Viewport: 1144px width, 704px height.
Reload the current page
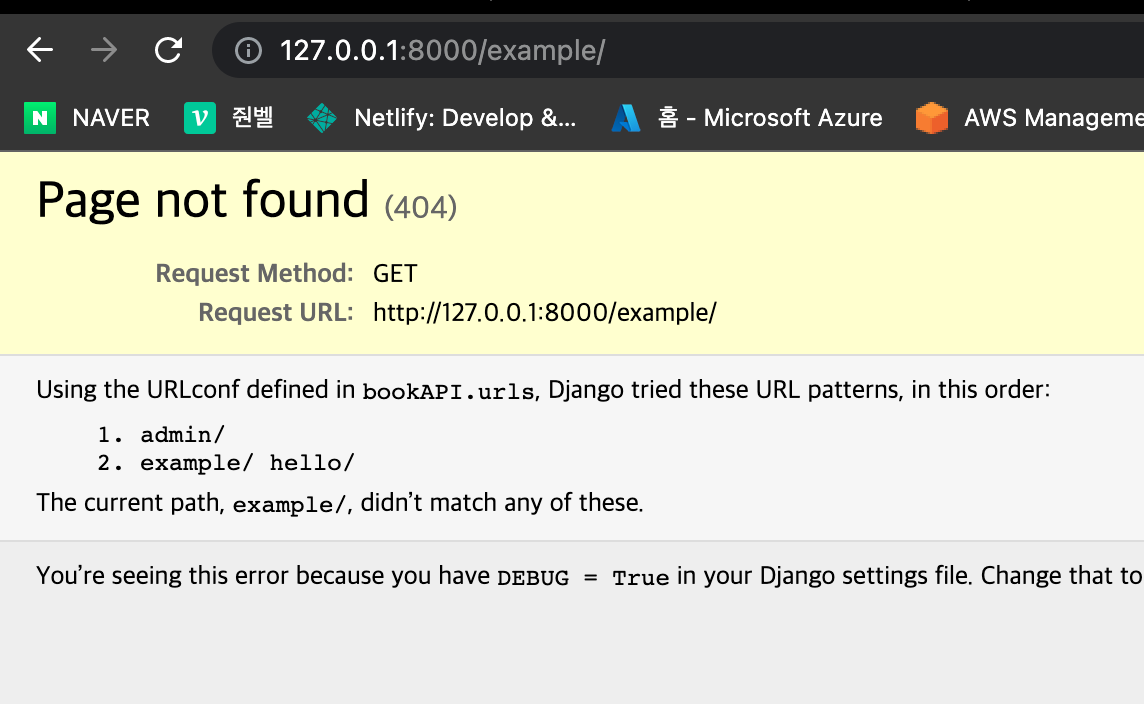[168, 50]
